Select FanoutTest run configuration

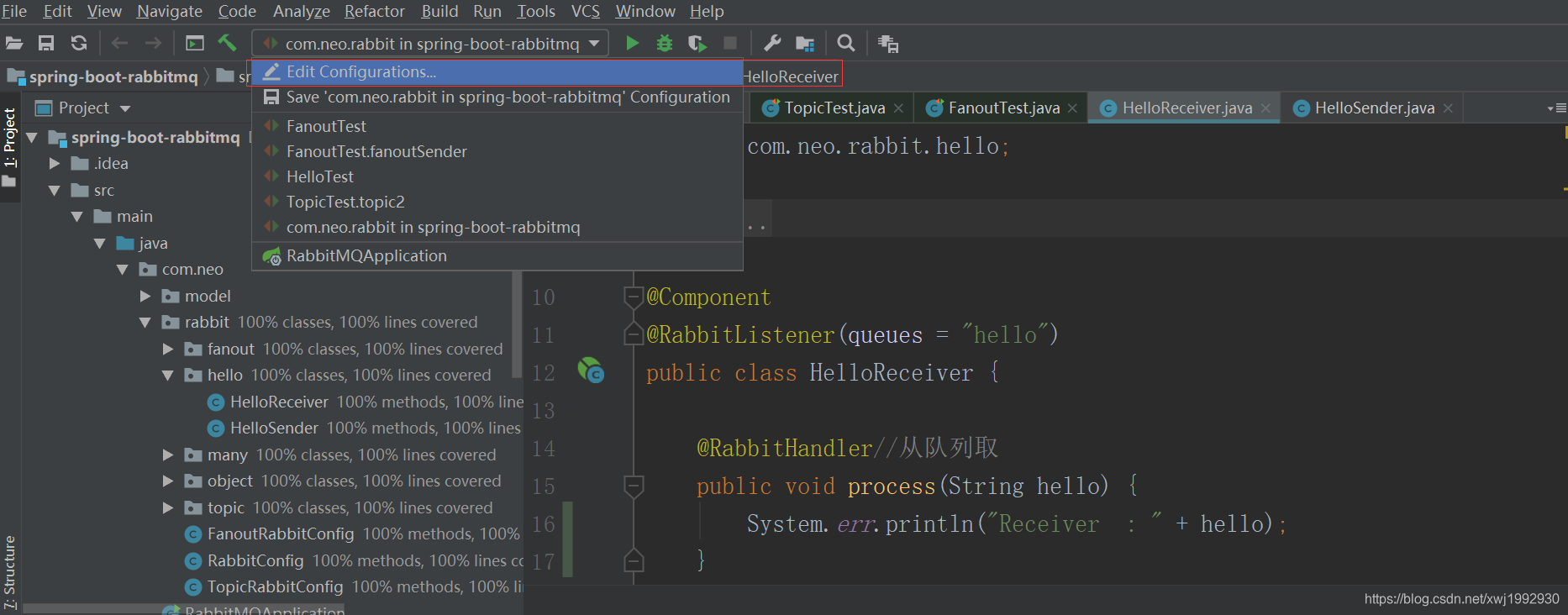497,126
